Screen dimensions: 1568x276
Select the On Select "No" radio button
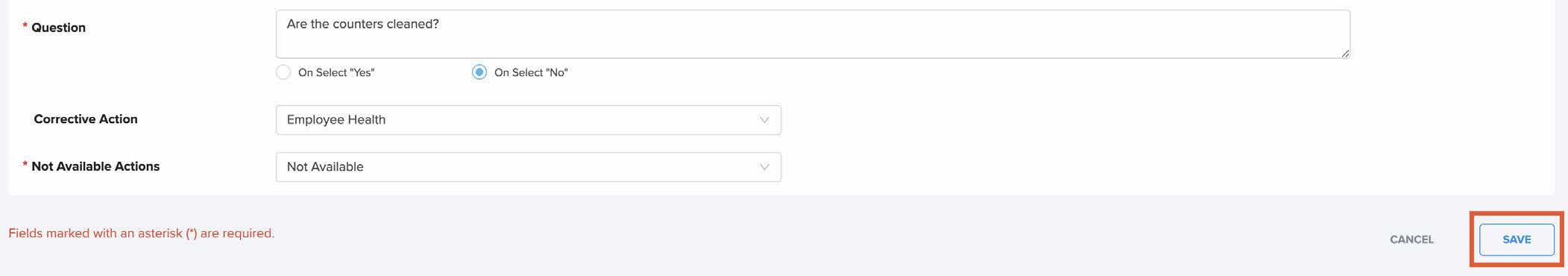(x=479, y=72)
